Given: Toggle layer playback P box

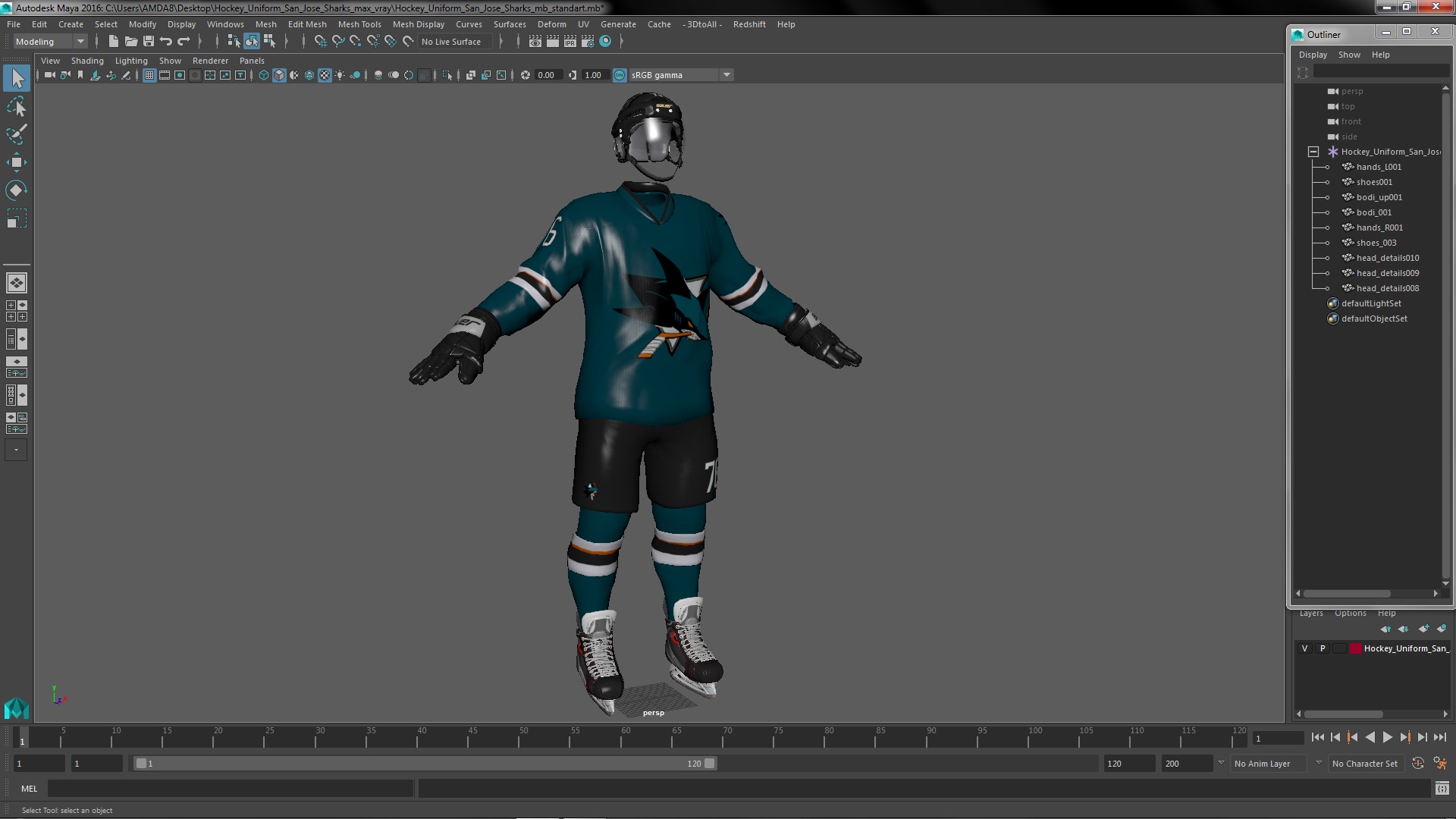Looking at the screenshot, I should click(1323, 648).
